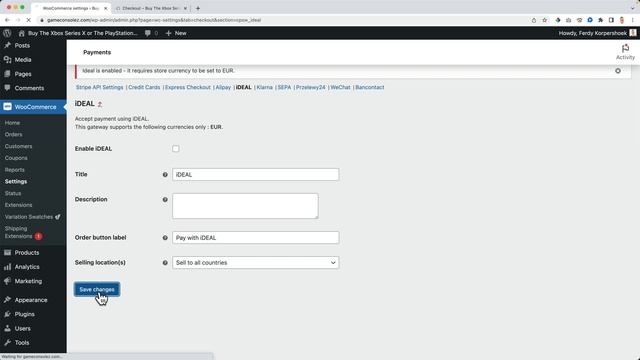Dismiss the iDEAL currency notice

(618, 71)
